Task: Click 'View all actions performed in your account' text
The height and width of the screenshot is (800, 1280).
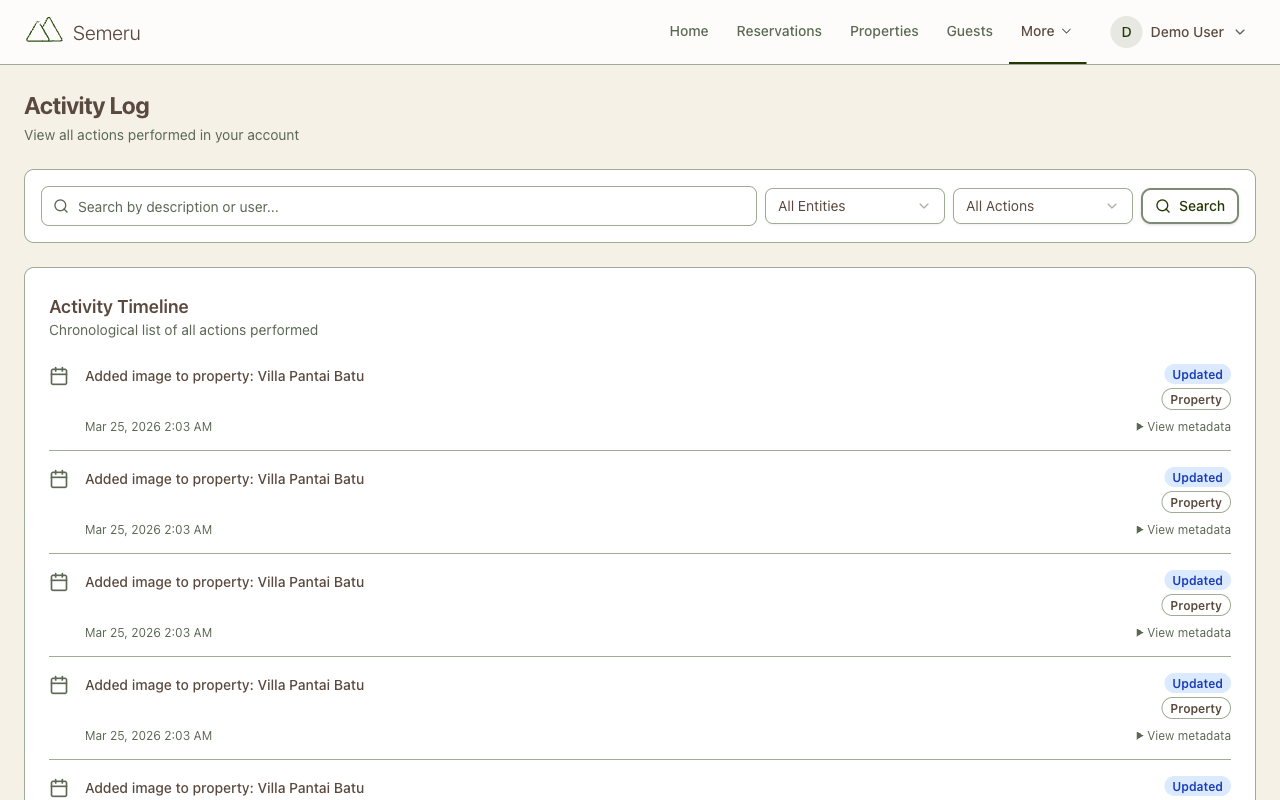Action: pos(162,135)
